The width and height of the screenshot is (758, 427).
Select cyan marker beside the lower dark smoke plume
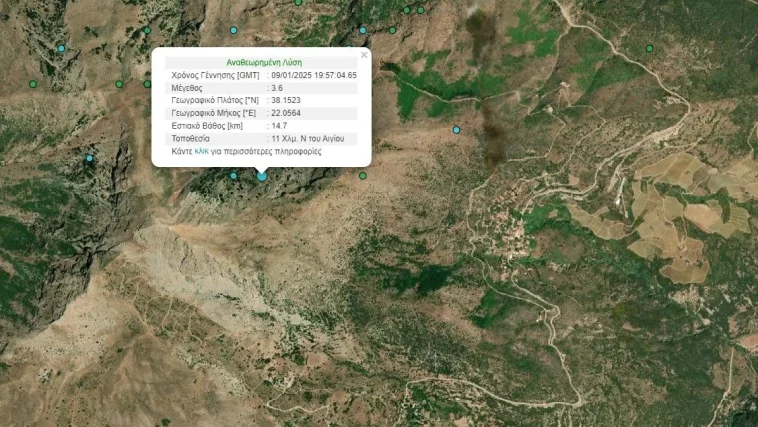coord(456,130)
